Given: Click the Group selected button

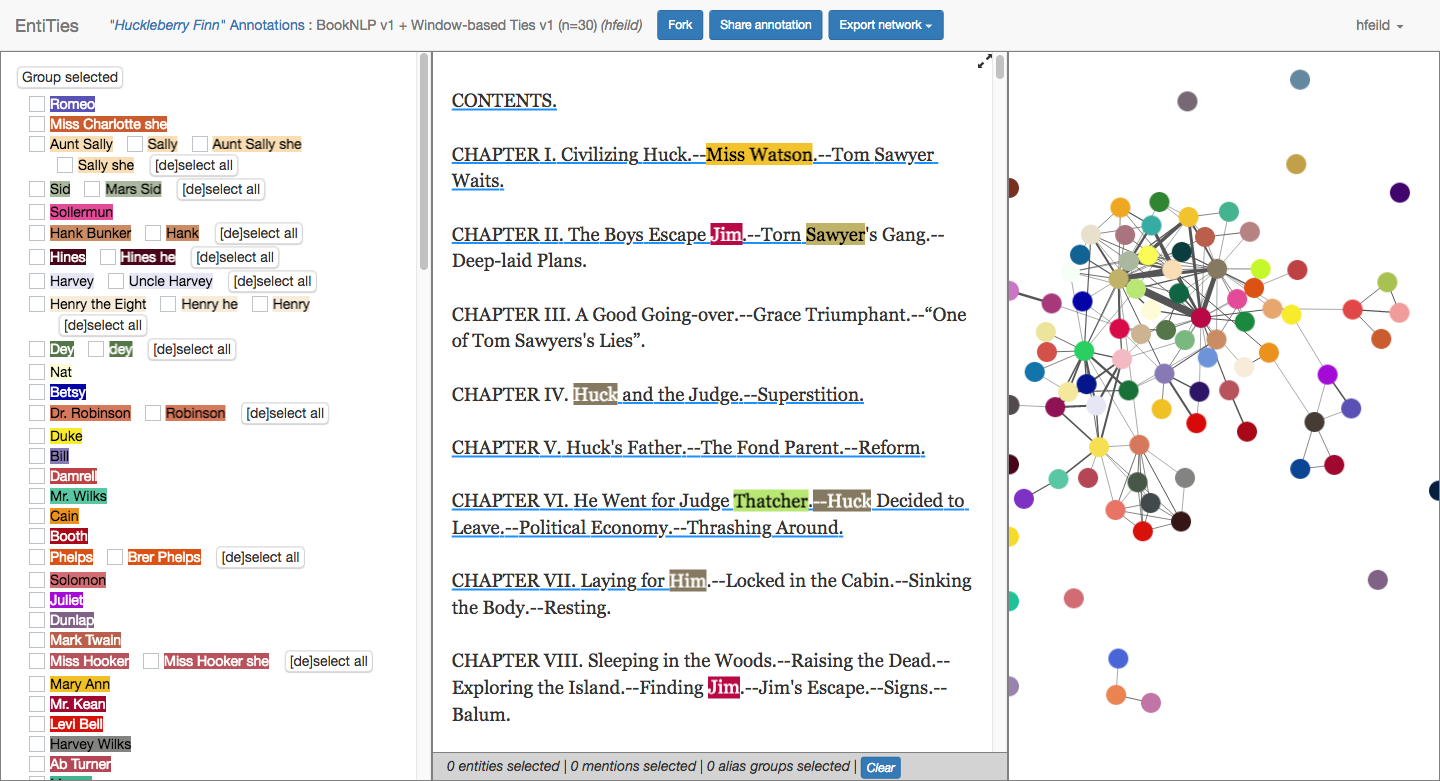Looking at the screenshot, I should point(70,77).
